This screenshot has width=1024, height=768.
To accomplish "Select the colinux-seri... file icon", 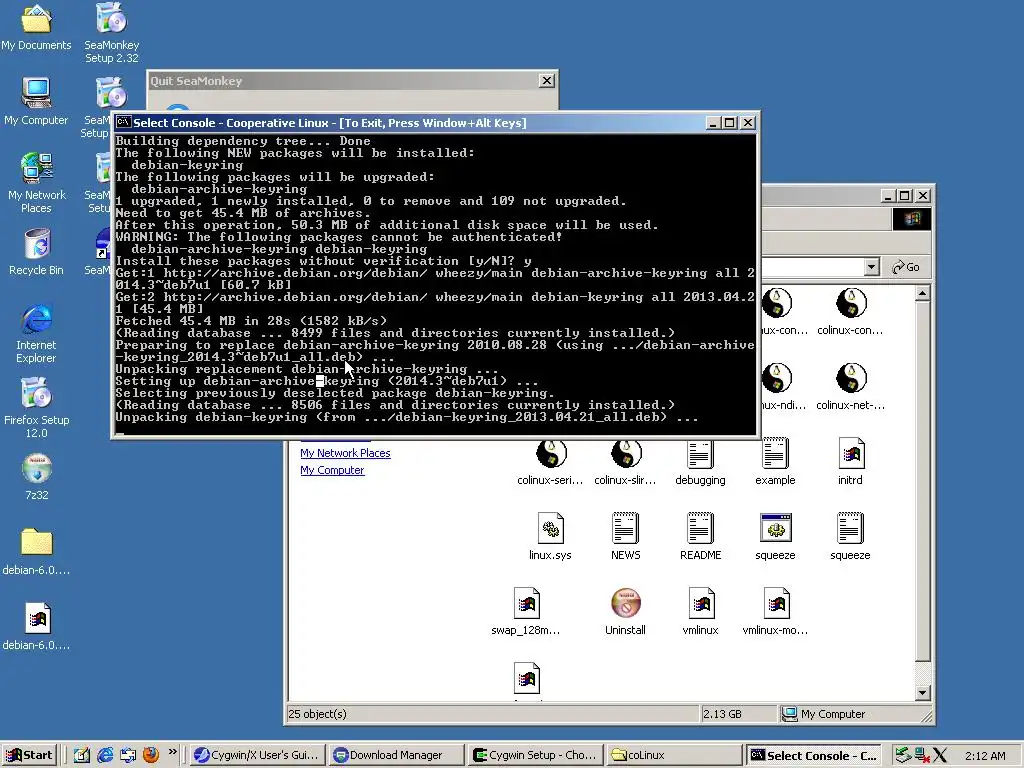I will click(x=551, y=462).
